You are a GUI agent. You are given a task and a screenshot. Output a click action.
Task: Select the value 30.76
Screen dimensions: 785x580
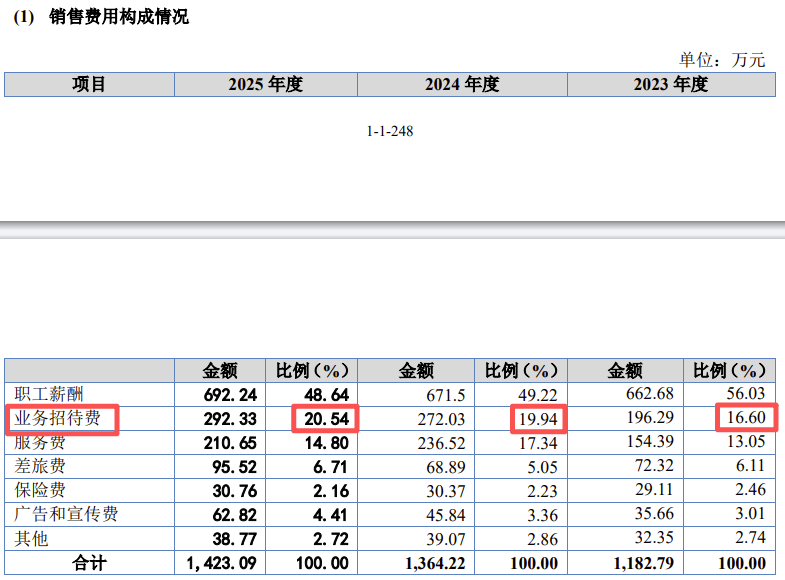point(234,491)
